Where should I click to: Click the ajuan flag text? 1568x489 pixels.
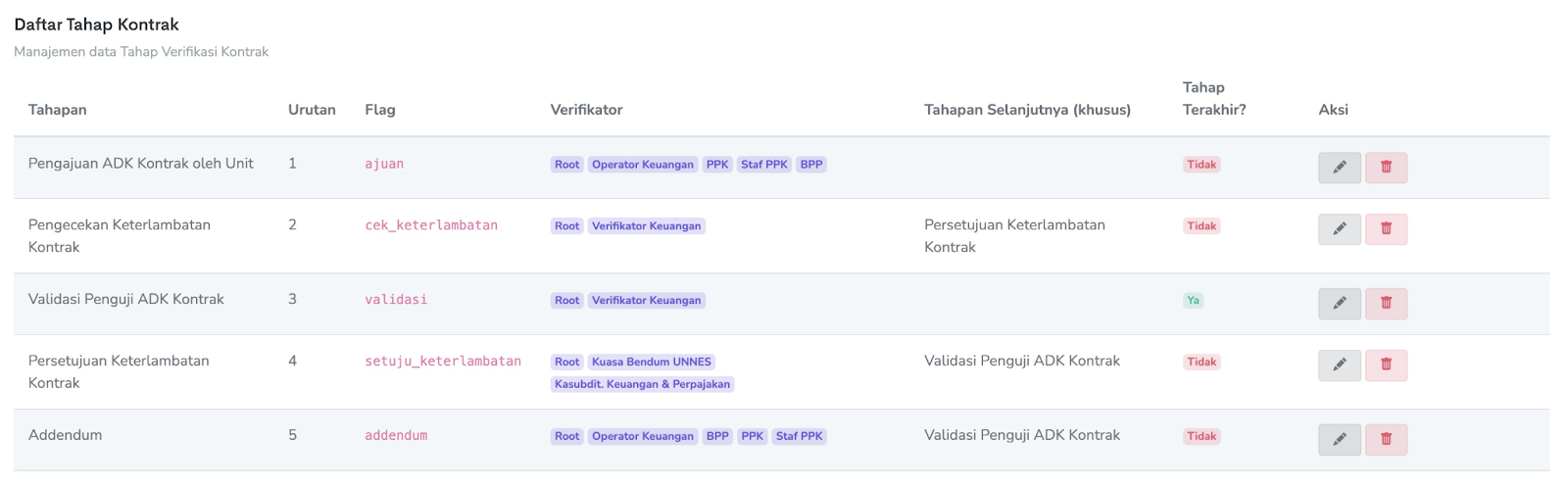pyautogui.click(x=384, y=164)
